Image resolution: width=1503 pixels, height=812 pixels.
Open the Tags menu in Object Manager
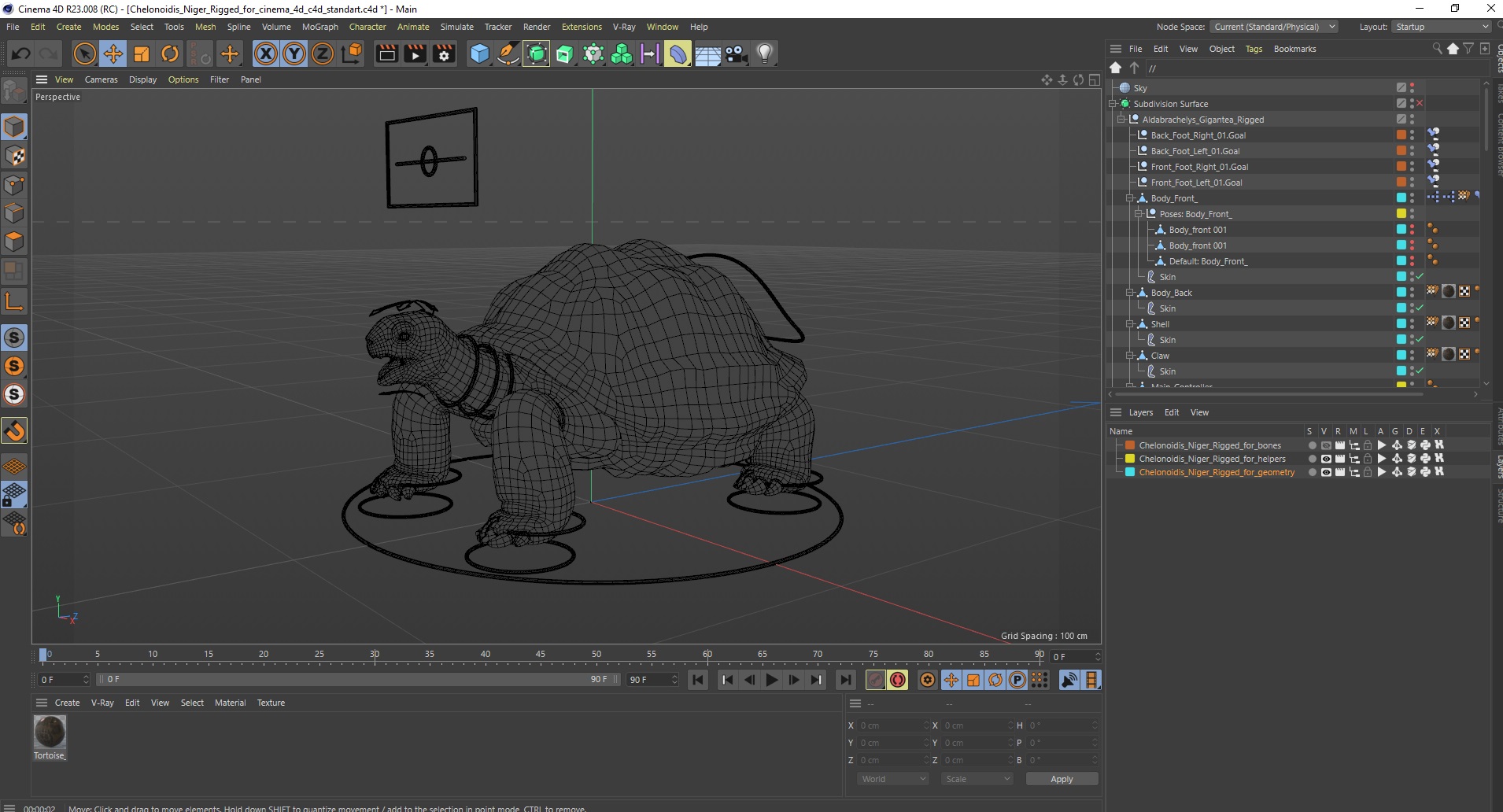click(1254, 49)
